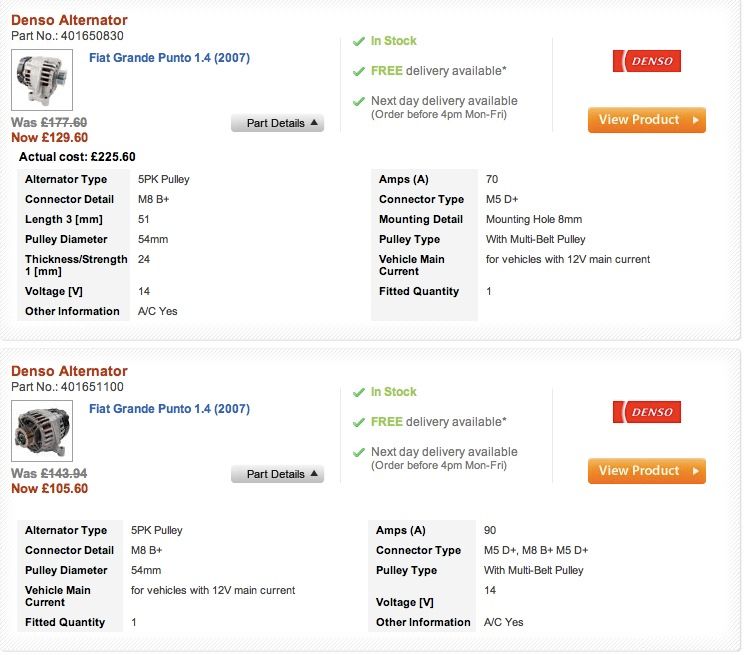The width and height of the screenshot is (750, 655).
Task: Click the FREE delivery available text, first listing
Action: tap(439, 71)
